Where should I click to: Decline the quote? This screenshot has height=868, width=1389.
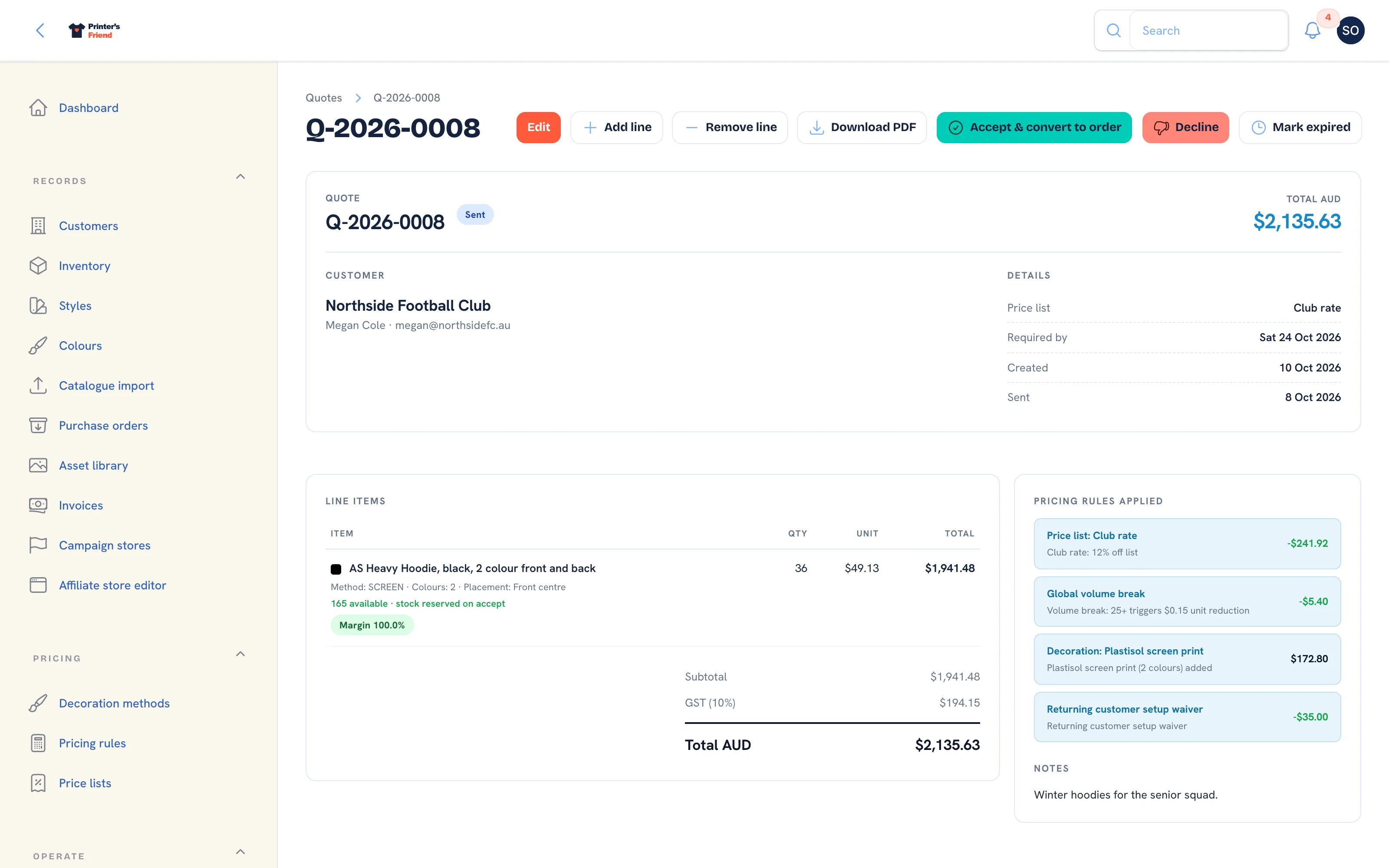[1185, 128]
